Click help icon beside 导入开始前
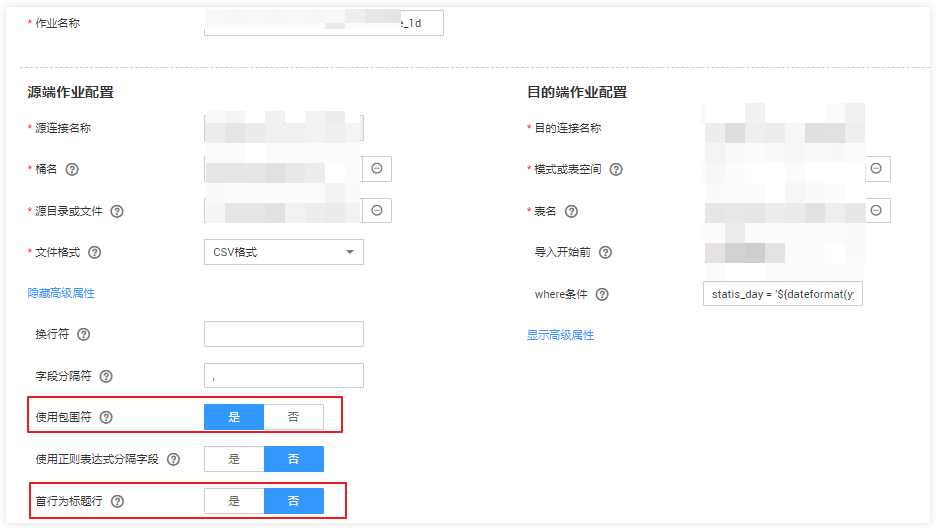The image size is (936, 529). click(605, 253)
